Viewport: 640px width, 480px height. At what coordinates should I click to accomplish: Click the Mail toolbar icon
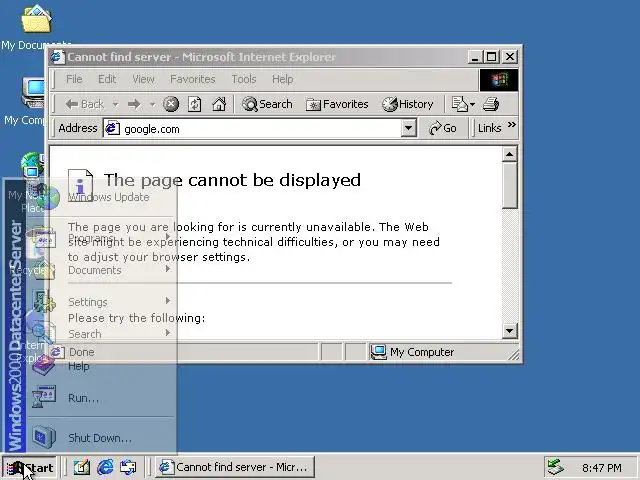pyautogui.click(x=460, y=104)
